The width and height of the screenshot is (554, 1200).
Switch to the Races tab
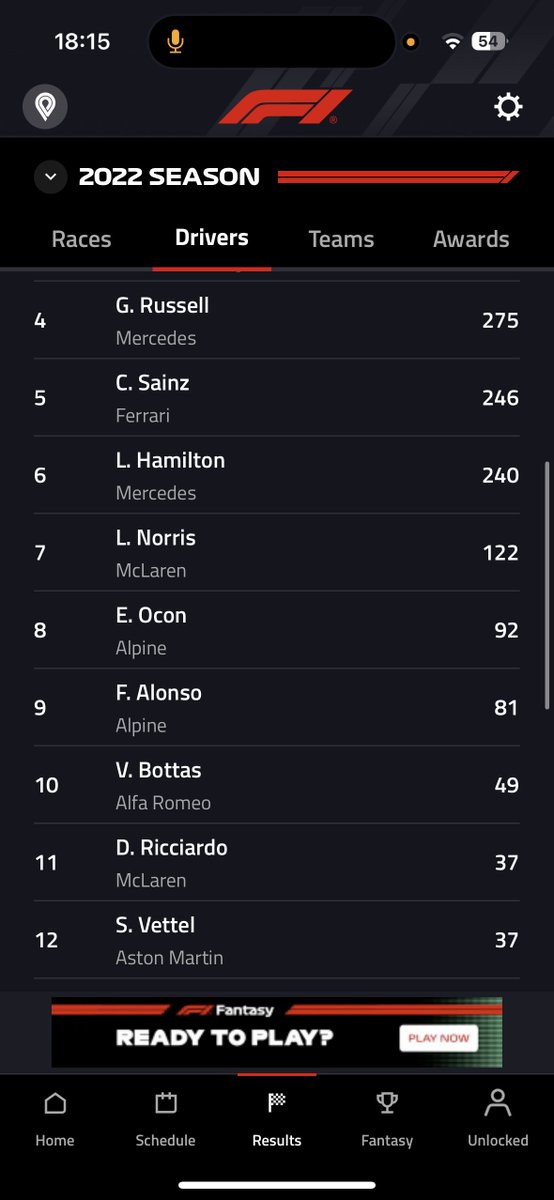[81, 239]
